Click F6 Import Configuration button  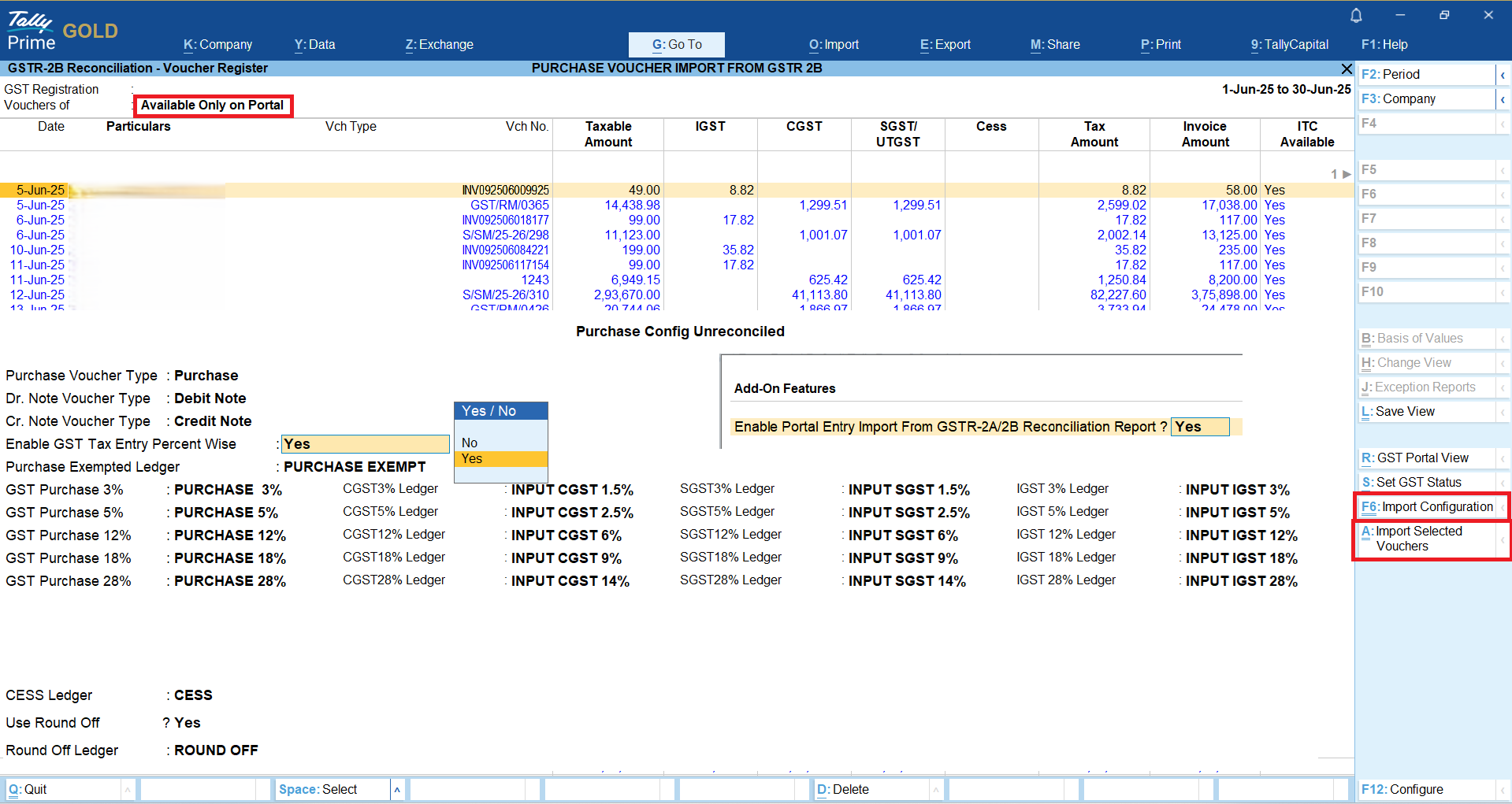point(1427,507)
